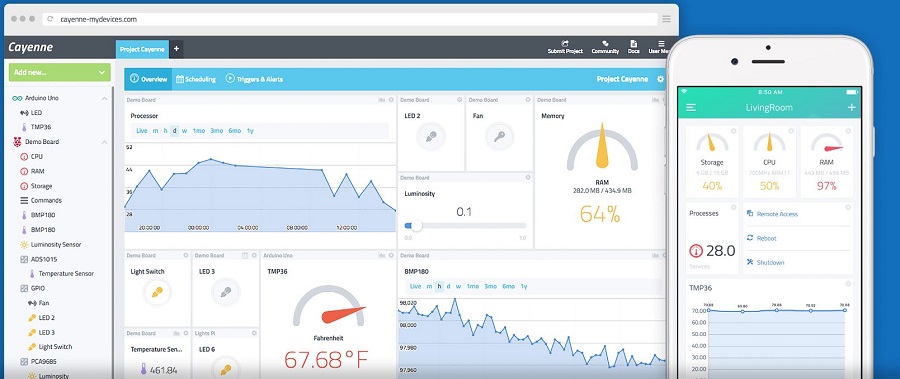Select 1mo range on Processor chart
The width and height of the screenshot is (900, 379).
click(x=199, y=131)
